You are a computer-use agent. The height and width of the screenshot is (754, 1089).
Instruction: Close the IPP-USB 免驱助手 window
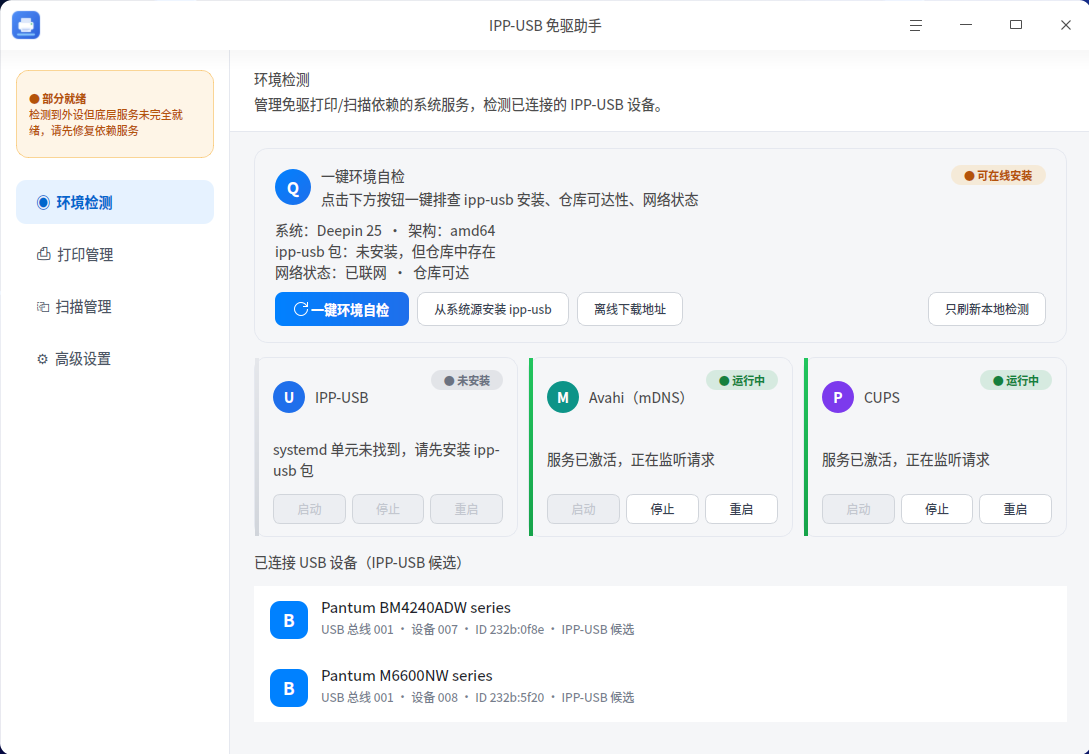pos(1065,26)
